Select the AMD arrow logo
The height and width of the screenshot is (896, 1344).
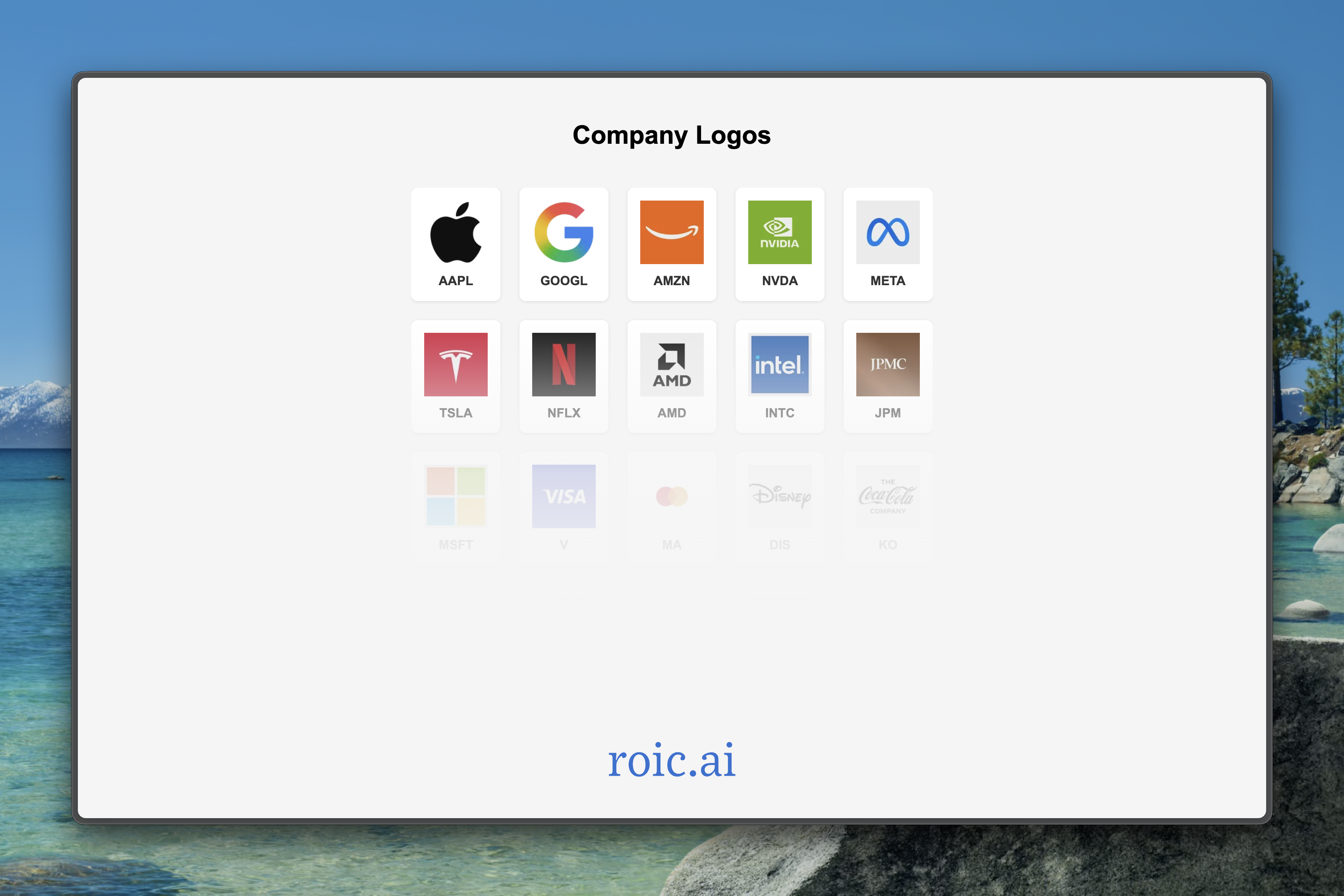672,364
